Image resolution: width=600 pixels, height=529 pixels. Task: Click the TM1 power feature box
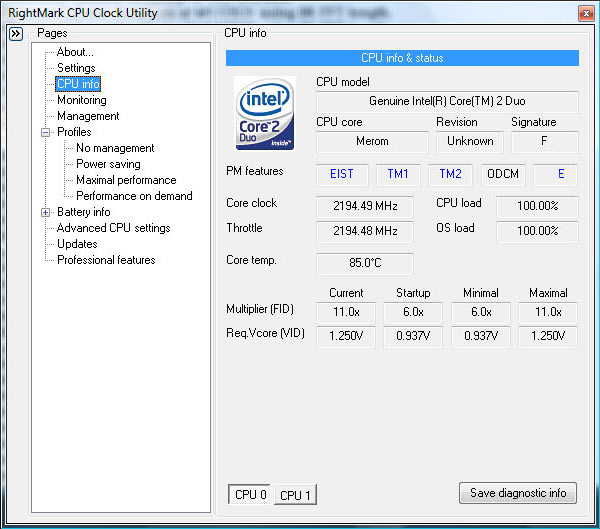click(x=398, y=174)
